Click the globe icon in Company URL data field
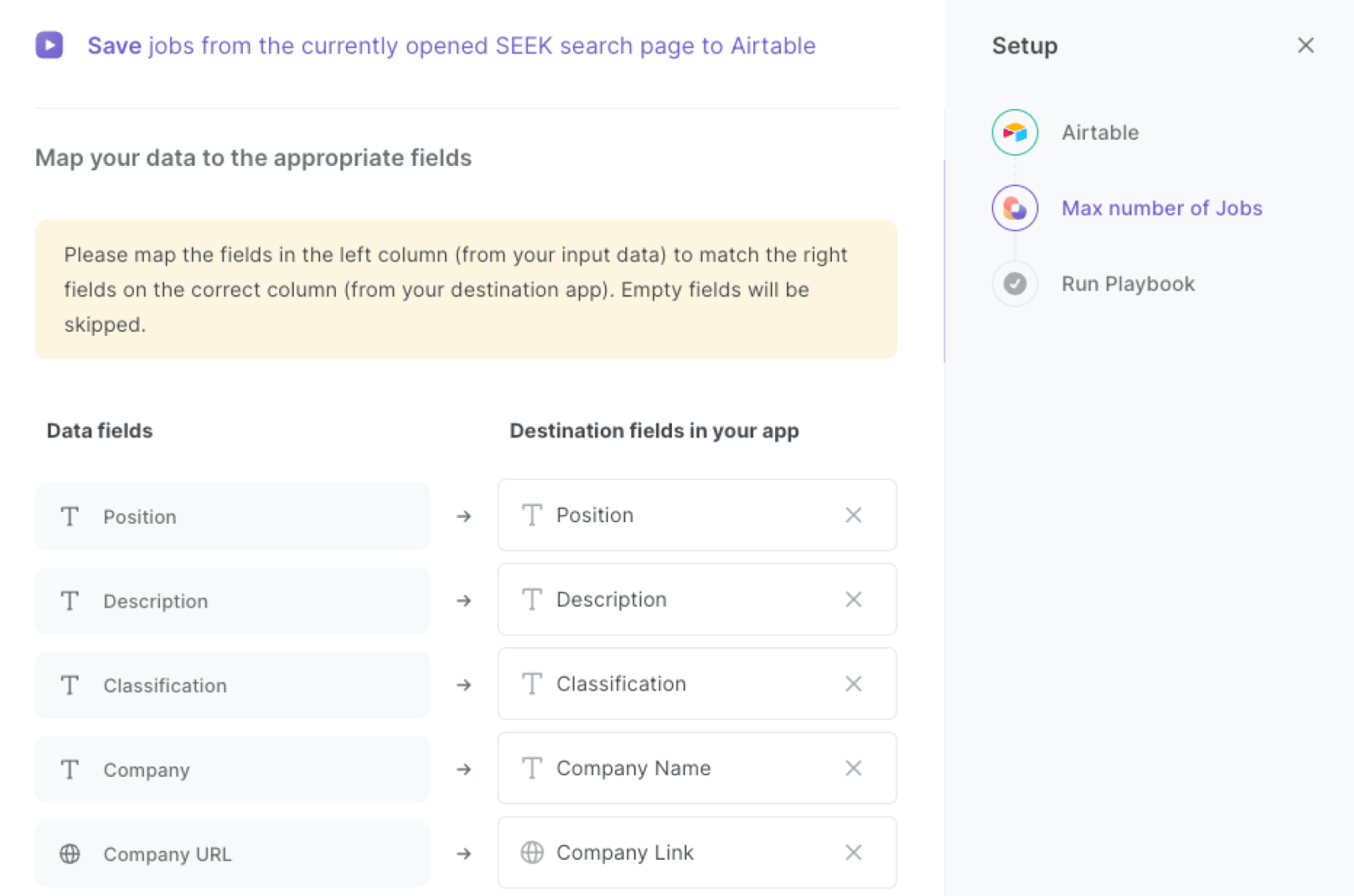This screenshot has height=896, width=1354. pos(70,854)
